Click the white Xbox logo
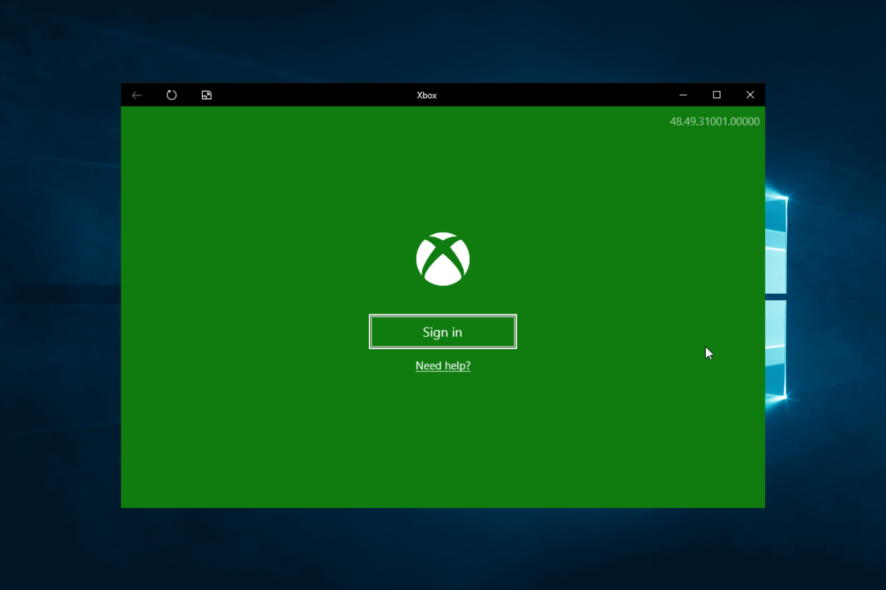 (x=443, y=259)
